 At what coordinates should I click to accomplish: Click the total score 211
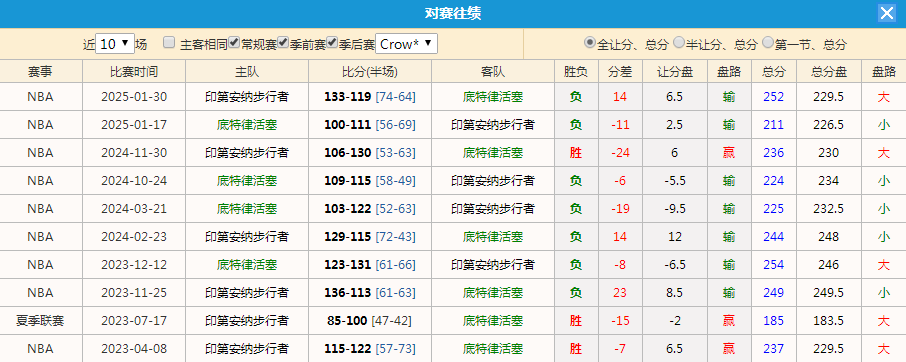tap(774, 125)
